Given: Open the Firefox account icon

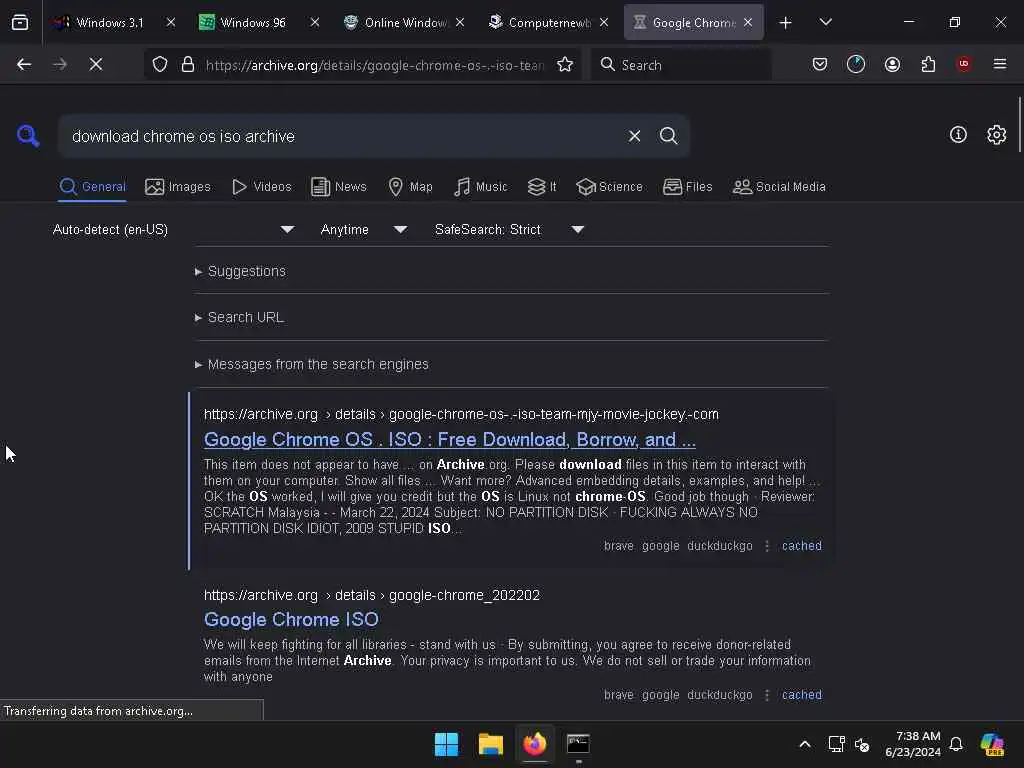Looking at the screenshot, I should pyautogui.click(x=892, y=64).
